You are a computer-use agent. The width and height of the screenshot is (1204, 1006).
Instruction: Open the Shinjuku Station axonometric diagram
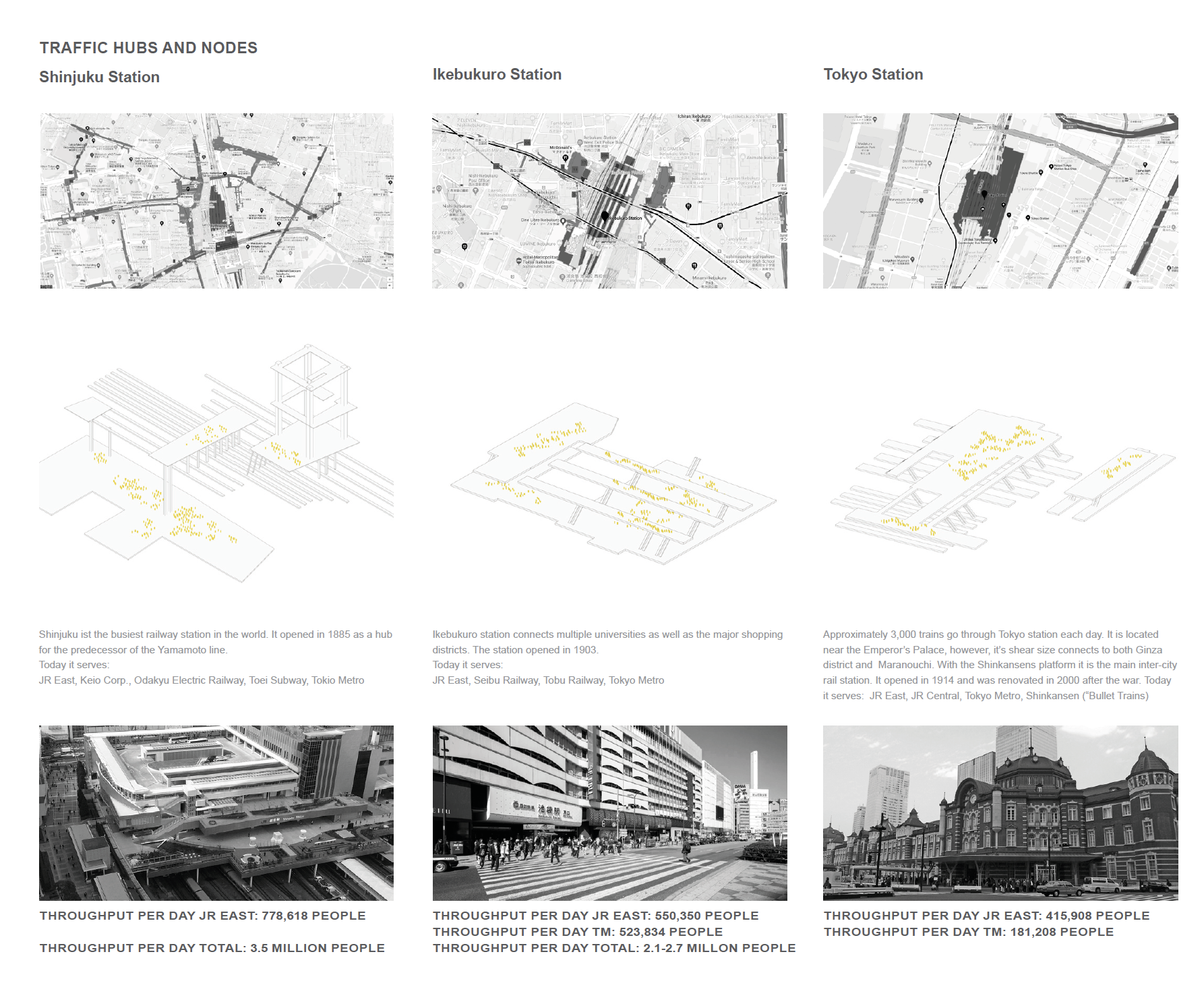click(x=216, y=463)
